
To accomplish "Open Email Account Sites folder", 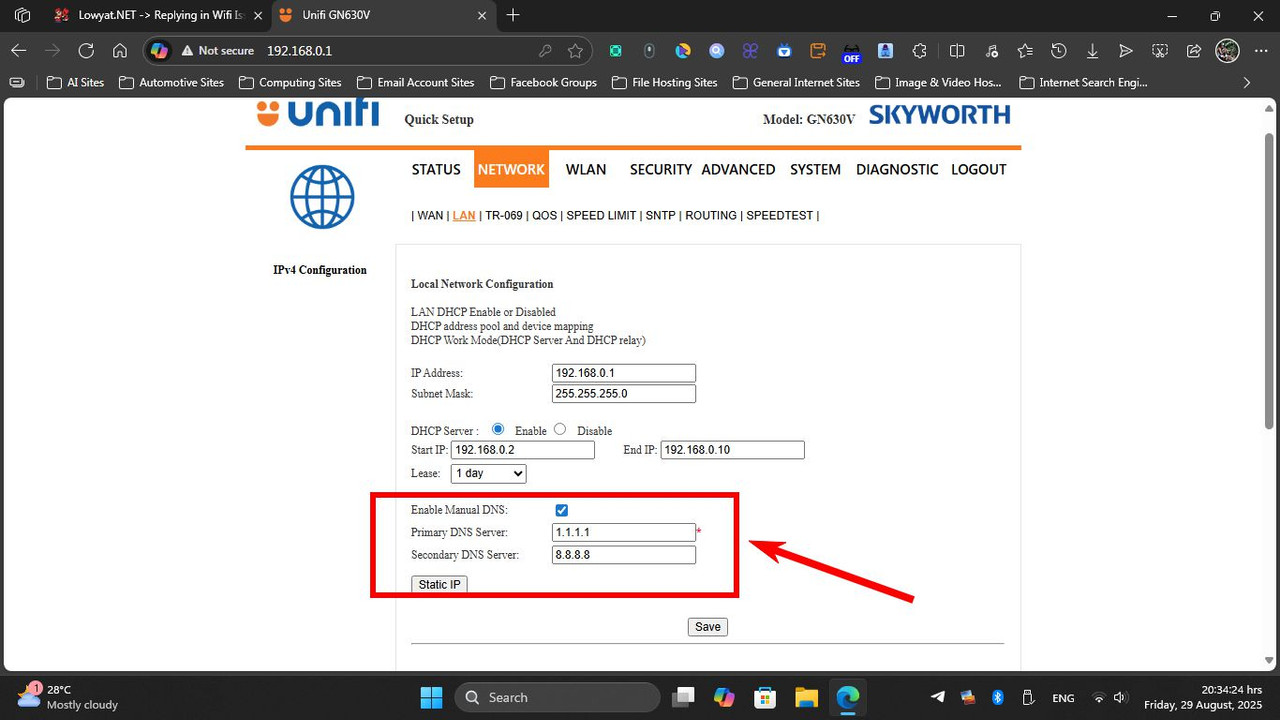I will (x=415, y=82).
